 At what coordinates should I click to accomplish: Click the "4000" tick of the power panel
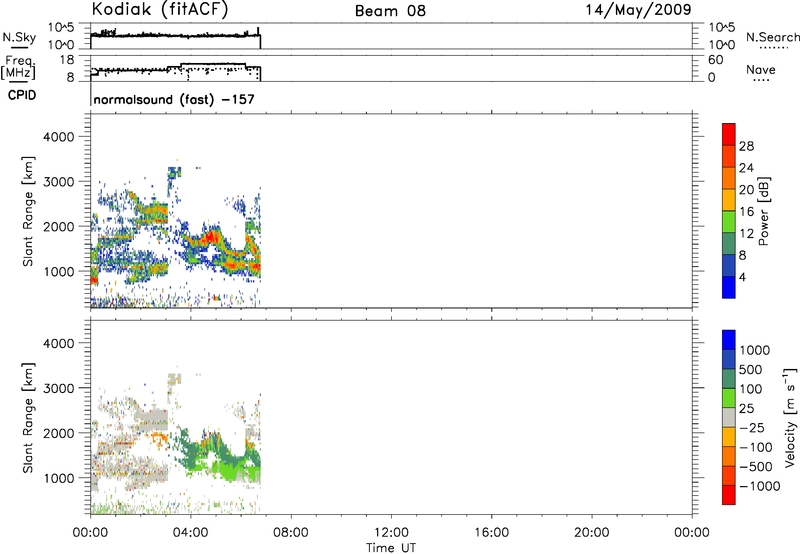pyautogui.click(x=58, y=137)
